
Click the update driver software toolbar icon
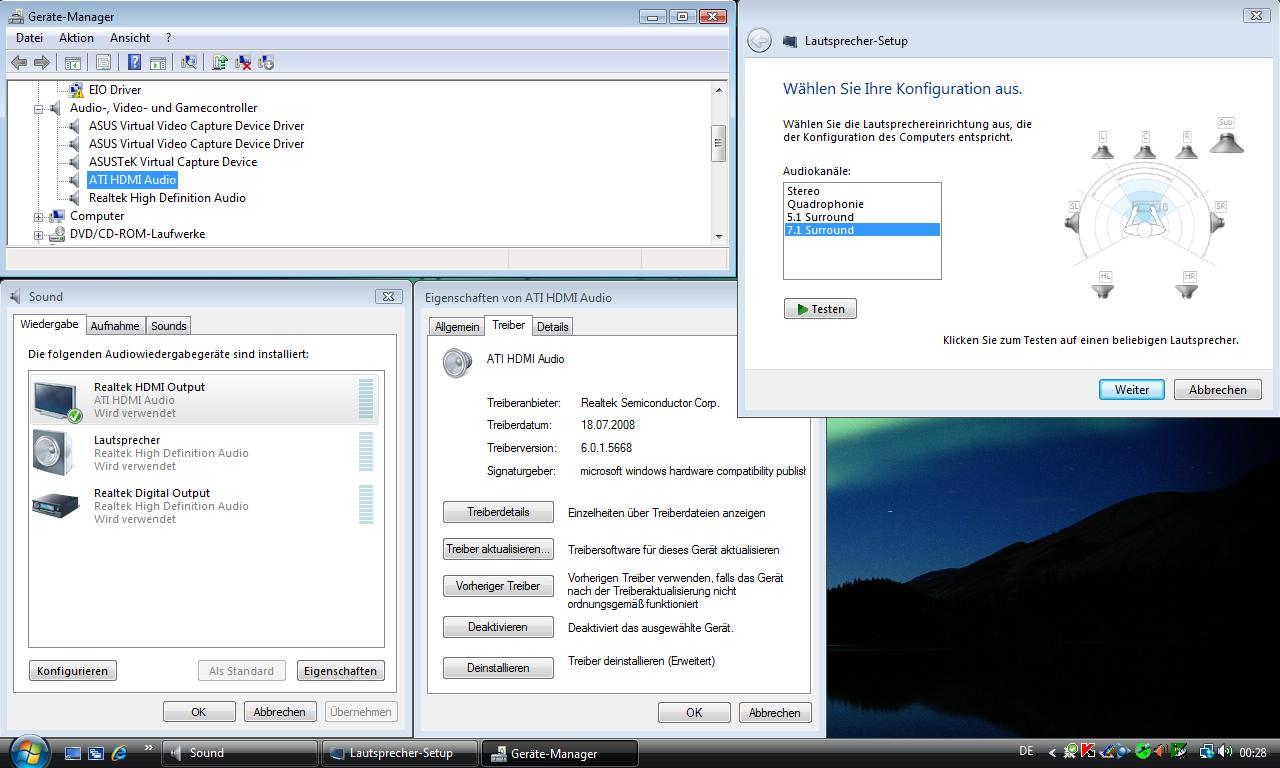click(220, 63)
